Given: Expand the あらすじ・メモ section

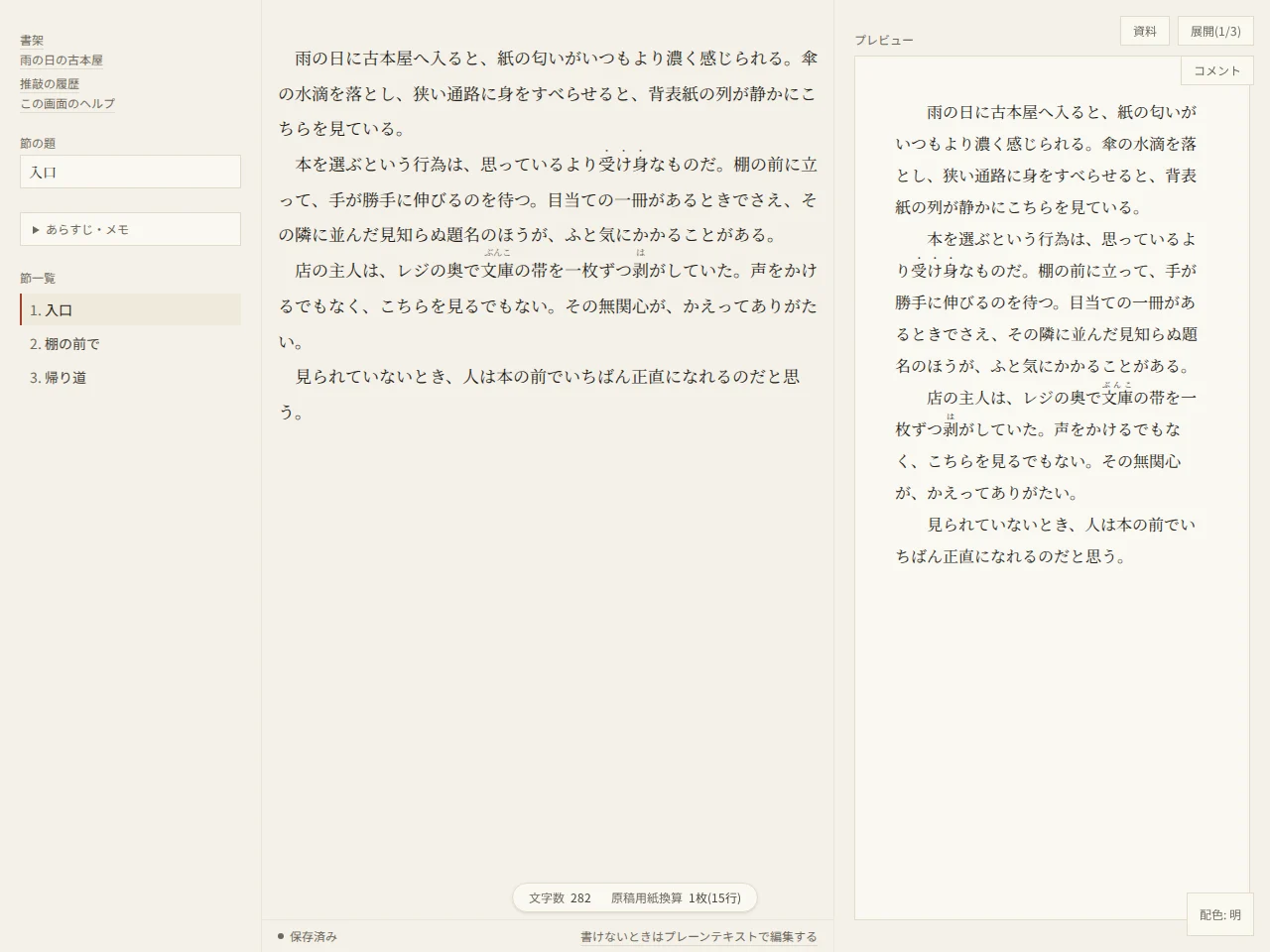Looking at the screenshot, I should (x=130, y=229).
